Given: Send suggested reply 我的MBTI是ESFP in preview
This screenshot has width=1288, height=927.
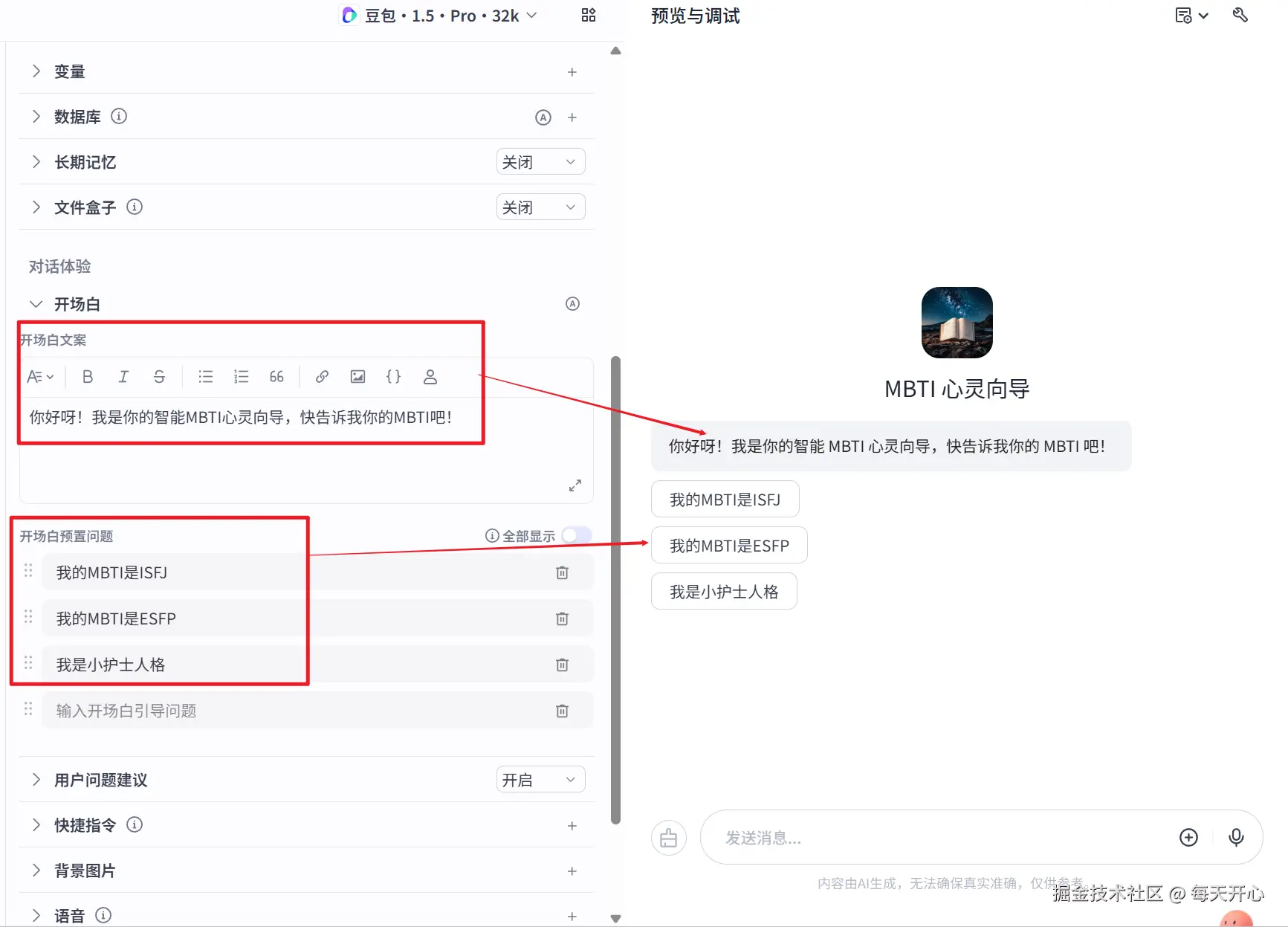Looking at the screenshot, I should point(729,545).
